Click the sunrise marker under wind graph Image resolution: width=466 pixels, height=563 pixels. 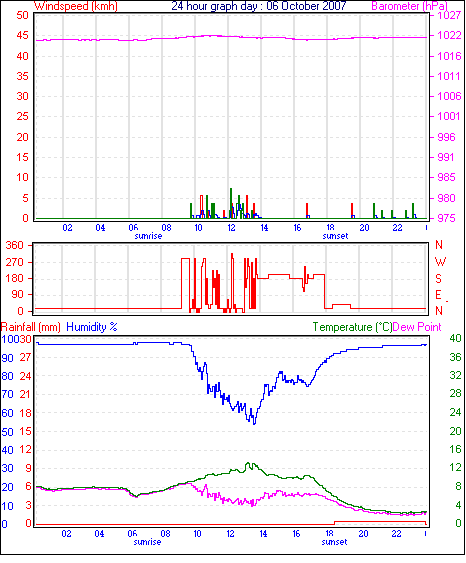148,236
